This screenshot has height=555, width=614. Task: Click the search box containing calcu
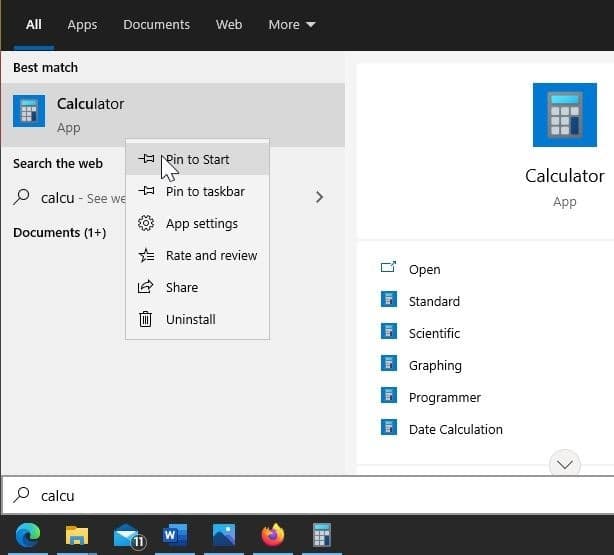click(308, 495)
